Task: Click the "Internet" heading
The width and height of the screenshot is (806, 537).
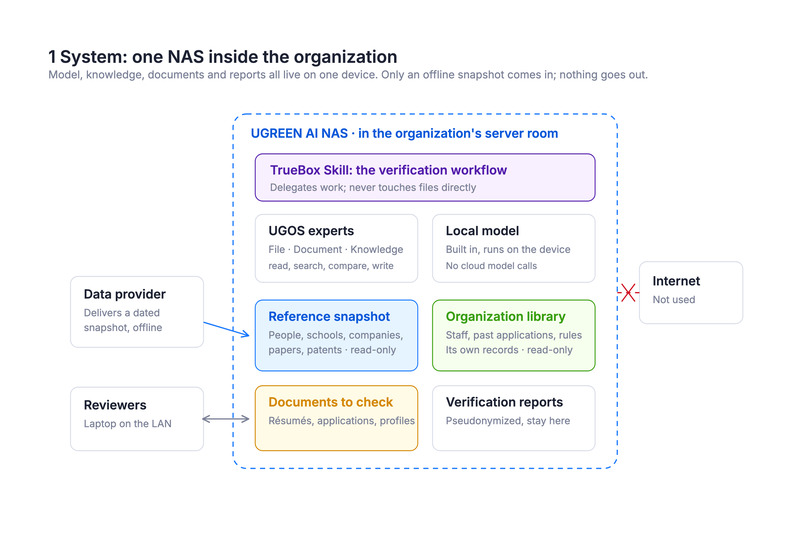Action: click(x=676, y=281)
